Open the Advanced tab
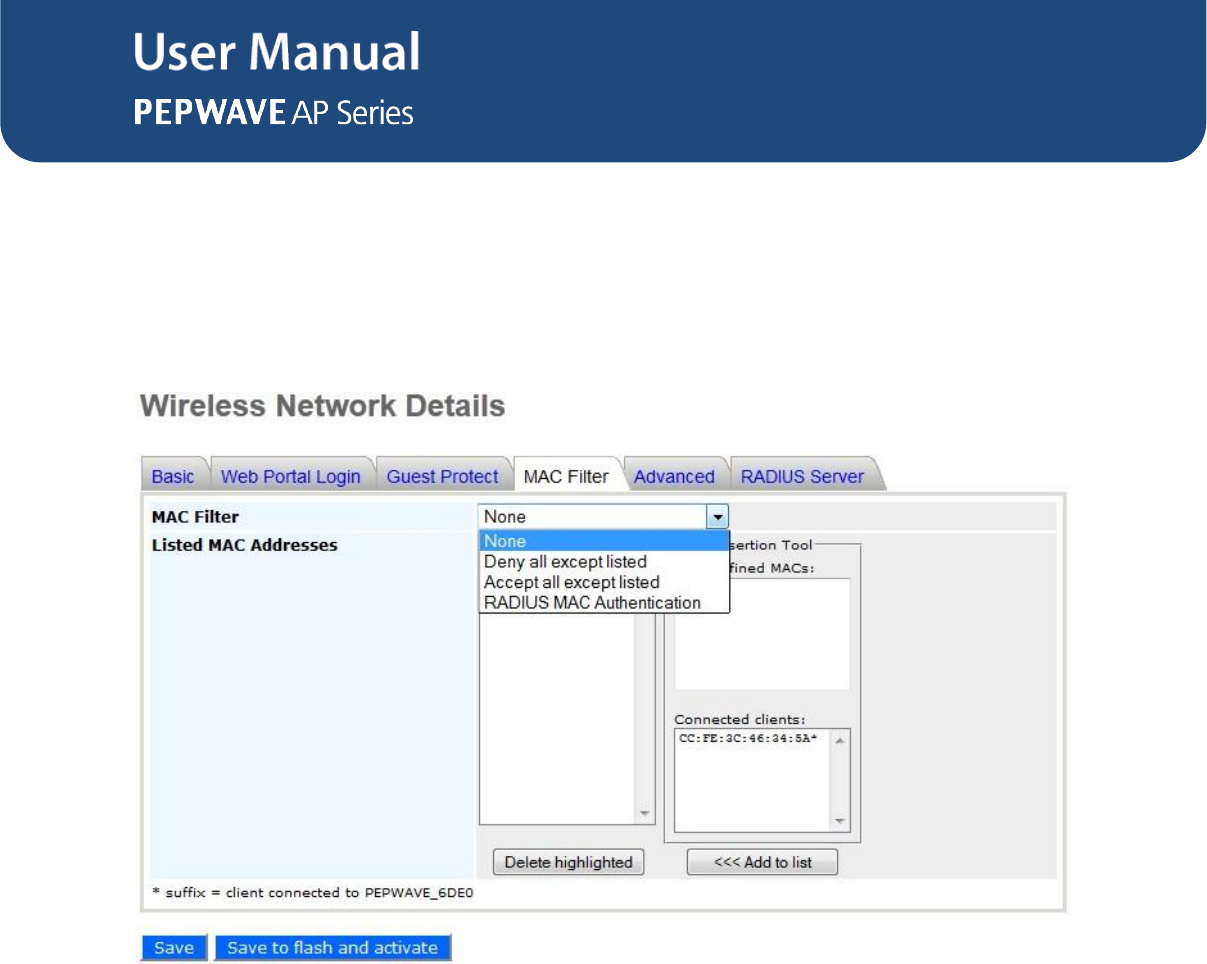Screen dimensions: 1207x964 coord(674,476)
